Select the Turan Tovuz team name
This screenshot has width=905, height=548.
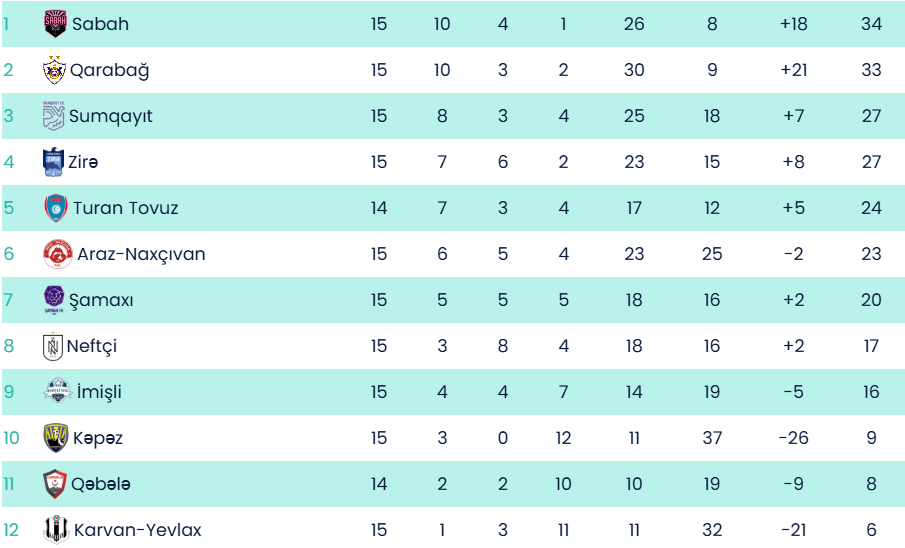coord(125,208)
